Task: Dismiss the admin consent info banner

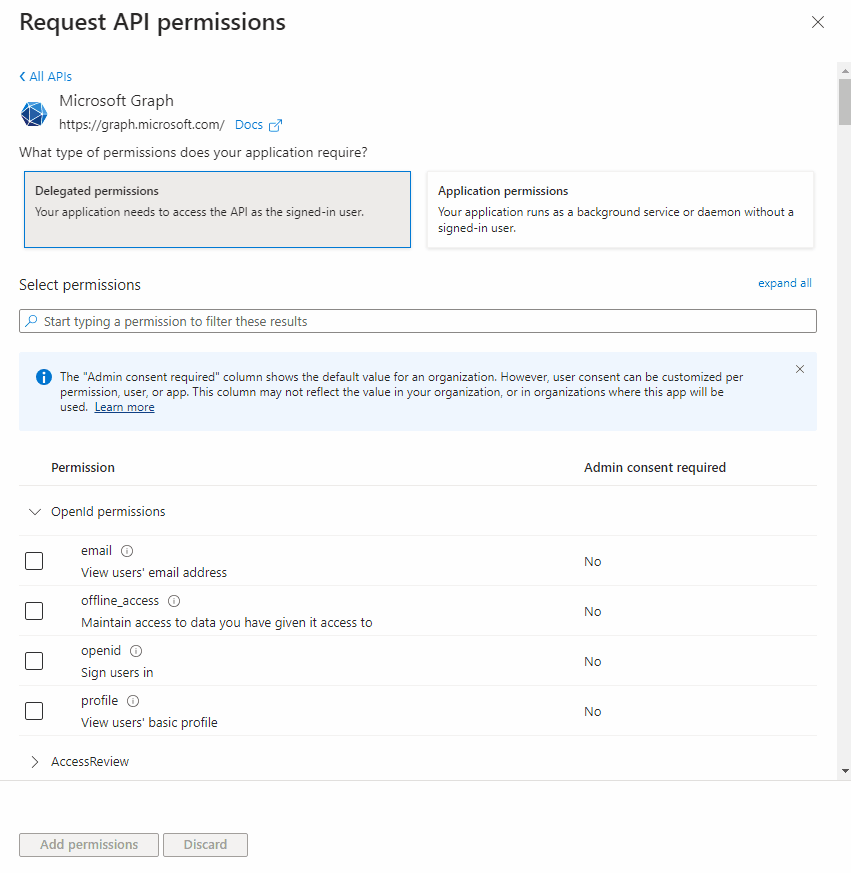Action: (800, 369)
